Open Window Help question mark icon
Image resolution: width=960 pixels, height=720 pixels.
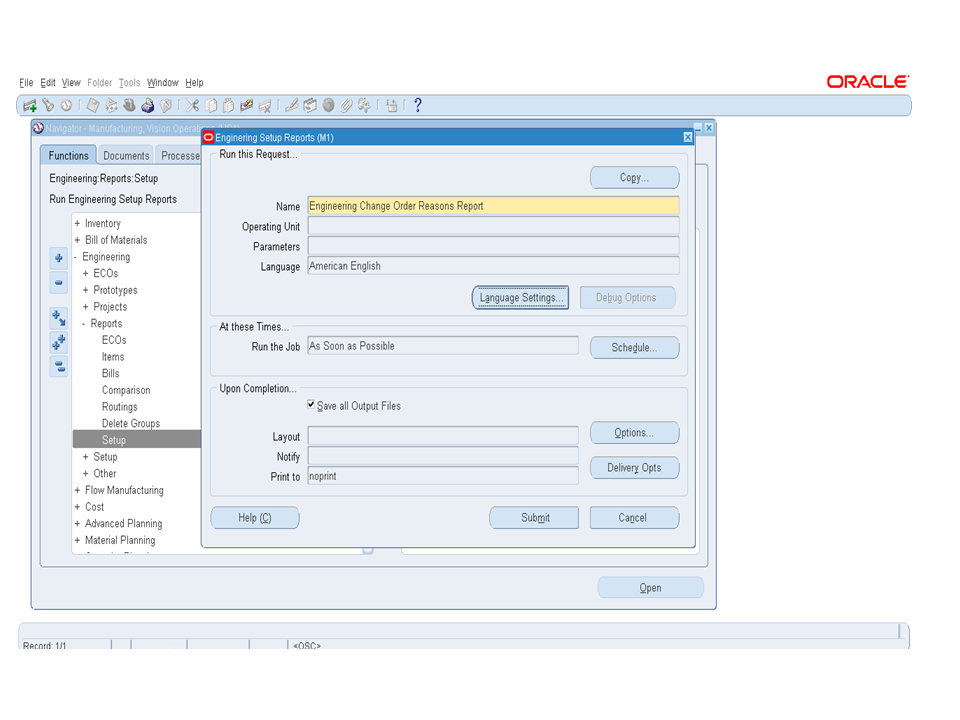point(417,105)
